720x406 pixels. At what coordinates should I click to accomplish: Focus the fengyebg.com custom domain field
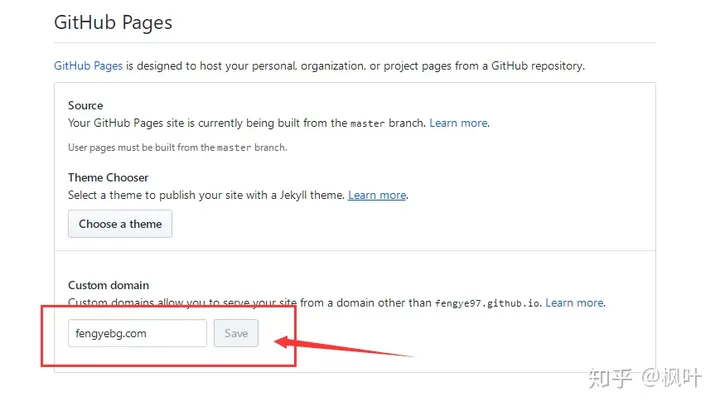[137, 333]
